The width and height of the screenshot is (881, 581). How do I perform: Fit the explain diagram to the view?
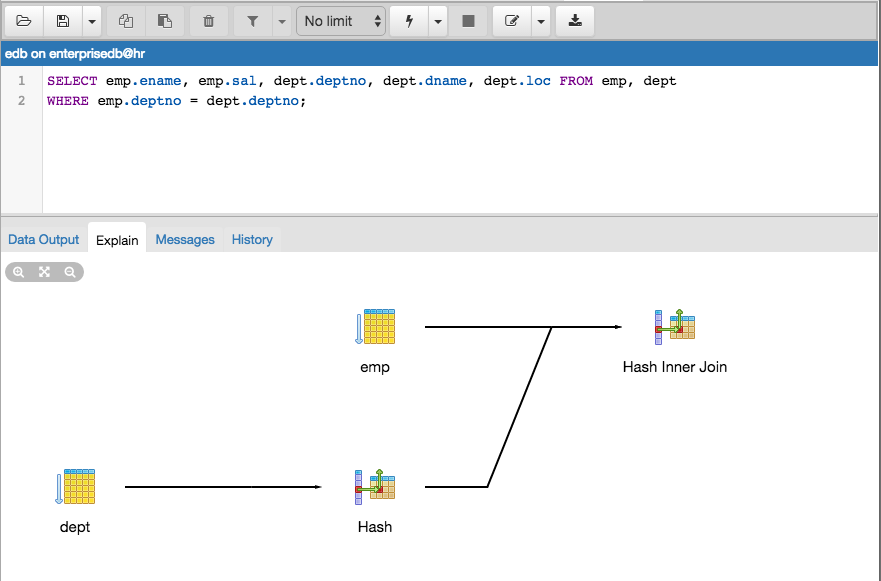44,272
